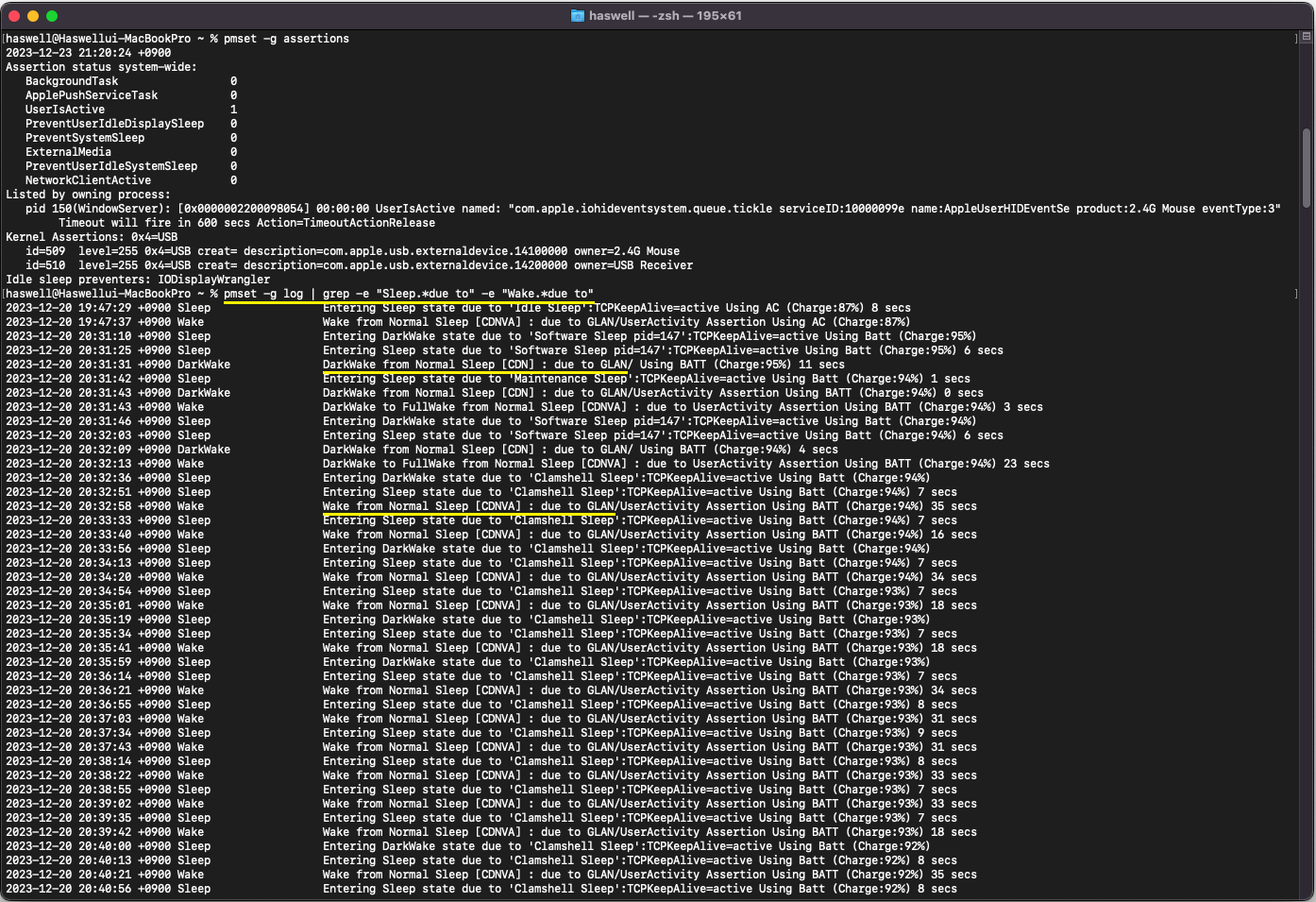Click log timestamp '2023-12-20 20:35:01'
Image resolution: width=1316 pixels, height=902 pixels.
(69, 605)
